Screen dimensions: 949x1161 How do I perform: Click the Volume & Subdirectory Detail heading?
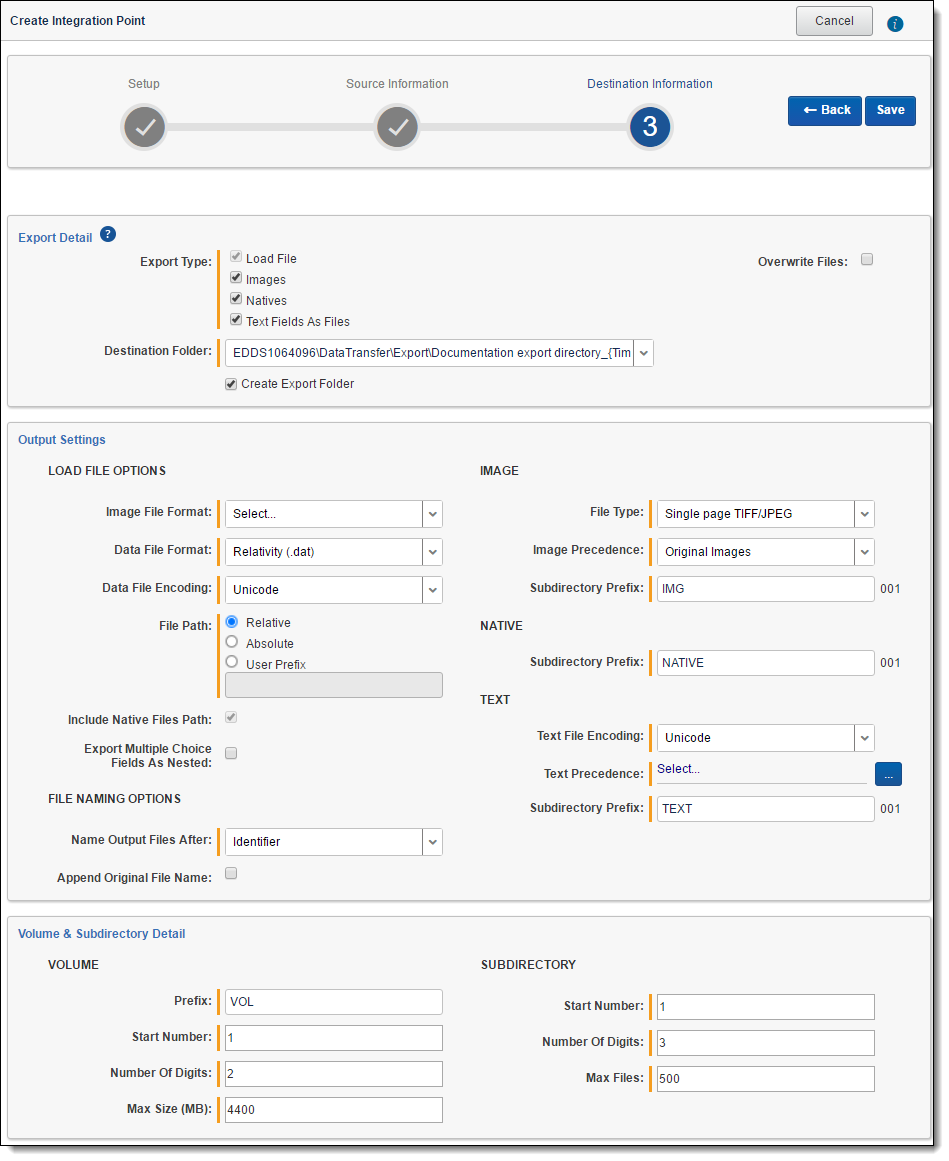(101, 934)
